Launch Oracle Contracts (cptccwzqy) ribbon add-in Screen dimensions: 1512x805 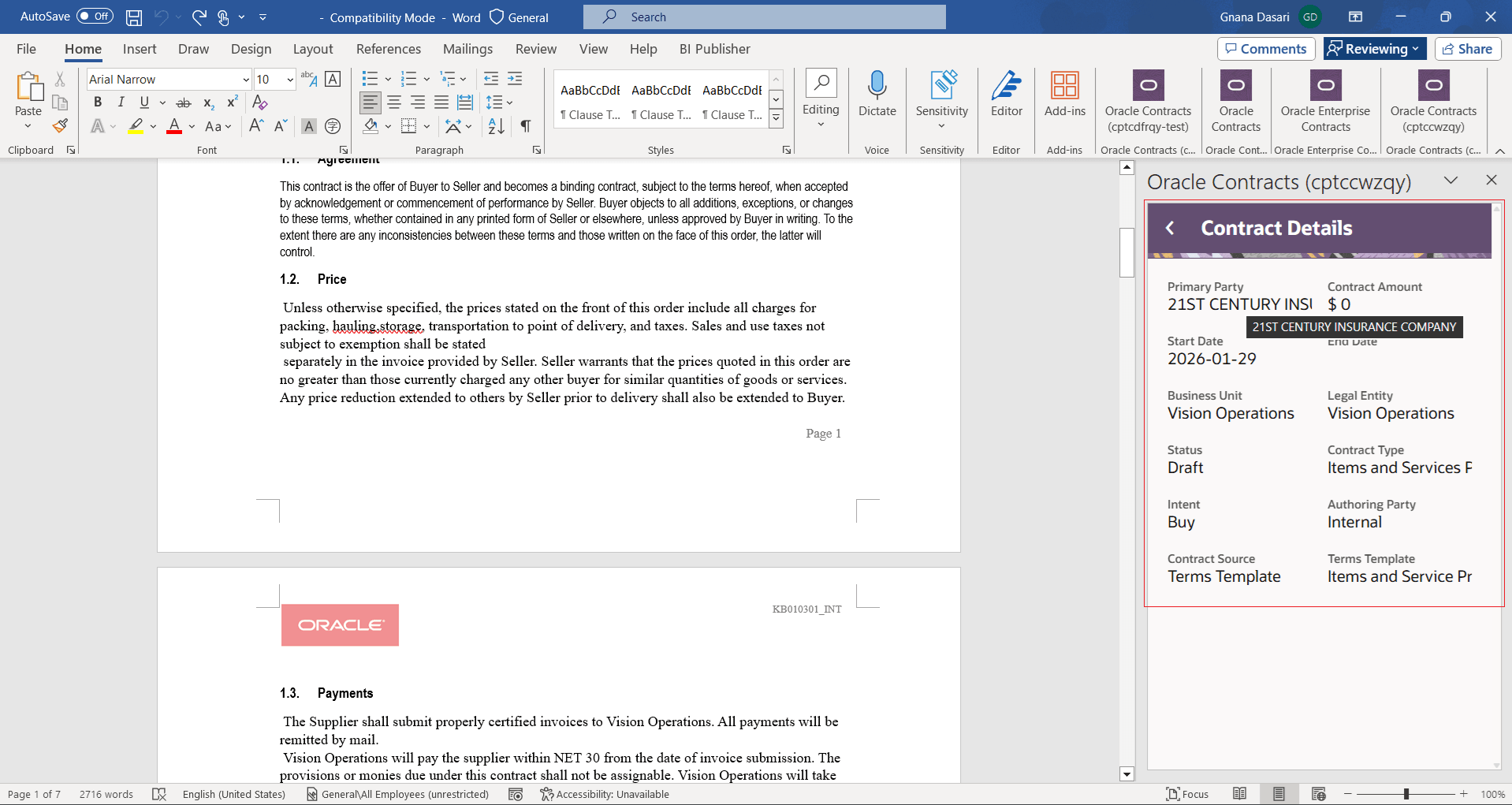point(1433,102)
